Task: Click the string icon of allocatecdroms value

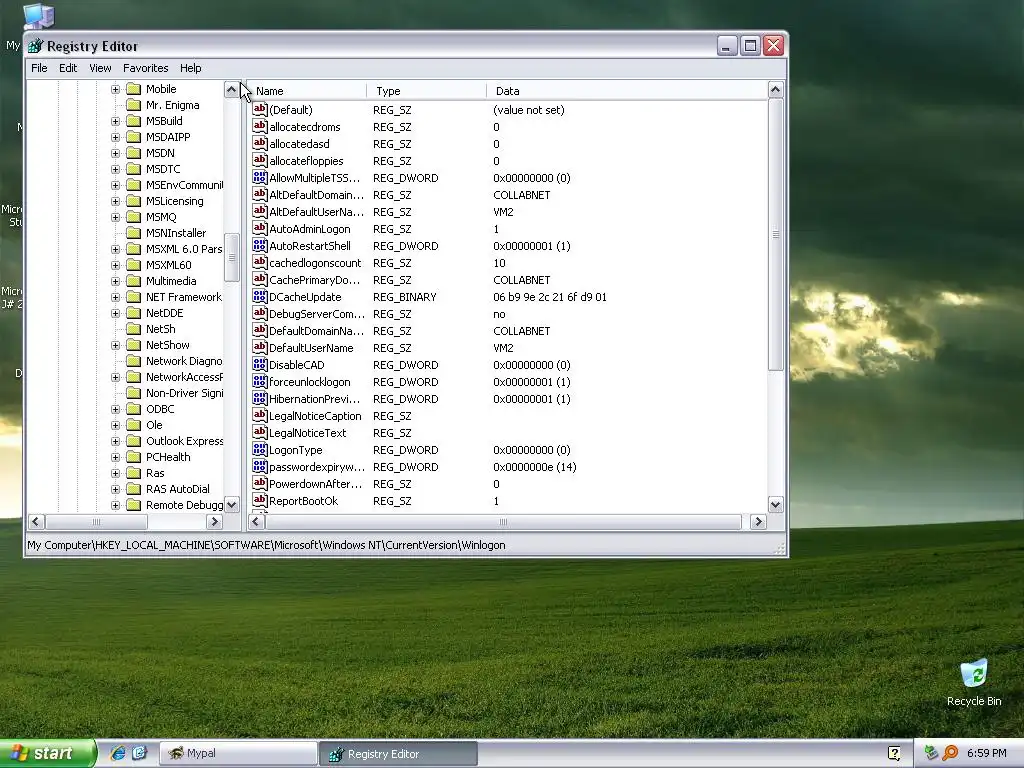Action: coord(260,126)
